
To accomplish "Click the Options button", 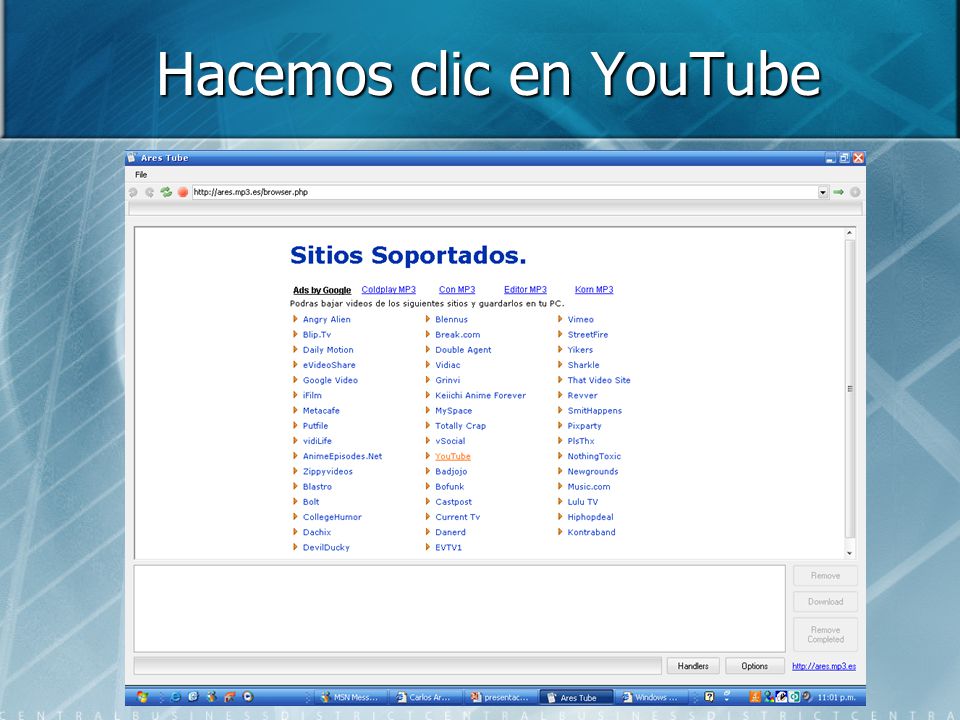I will (754, 666).
